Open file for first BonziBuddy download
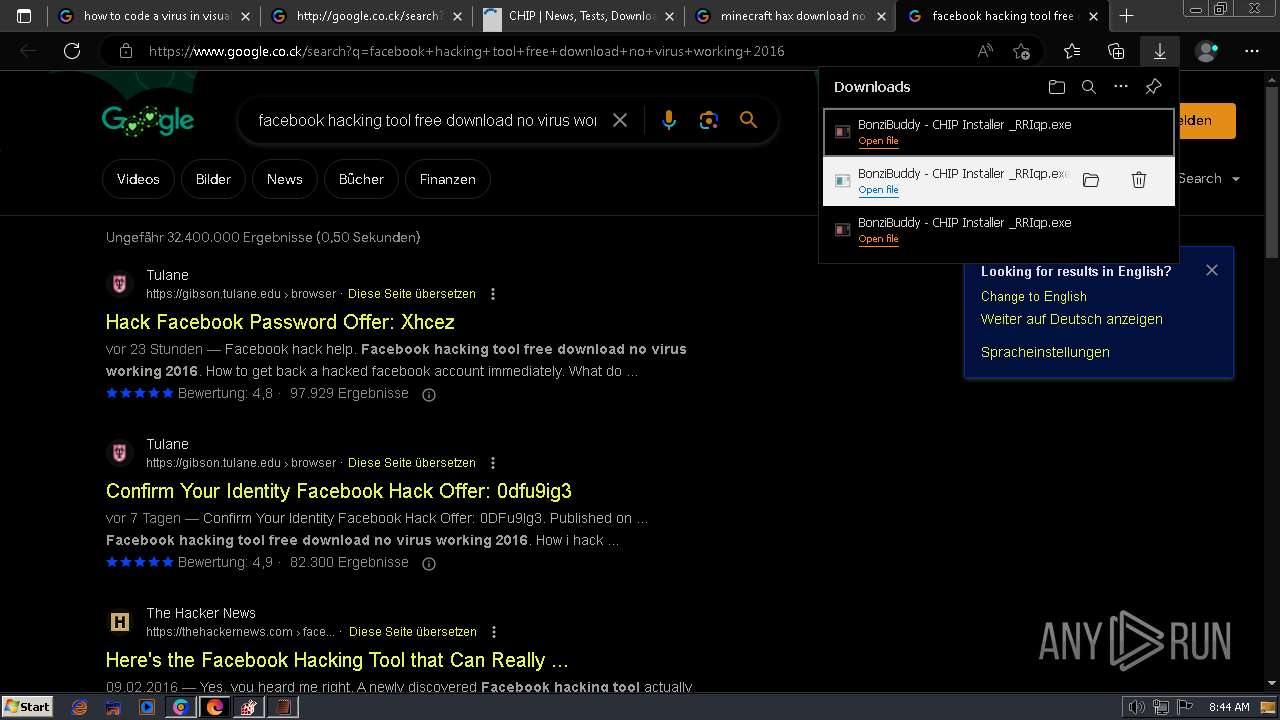Image resolution: width=1280 pixels, height=720 pixels. click(x=878, y=141)
